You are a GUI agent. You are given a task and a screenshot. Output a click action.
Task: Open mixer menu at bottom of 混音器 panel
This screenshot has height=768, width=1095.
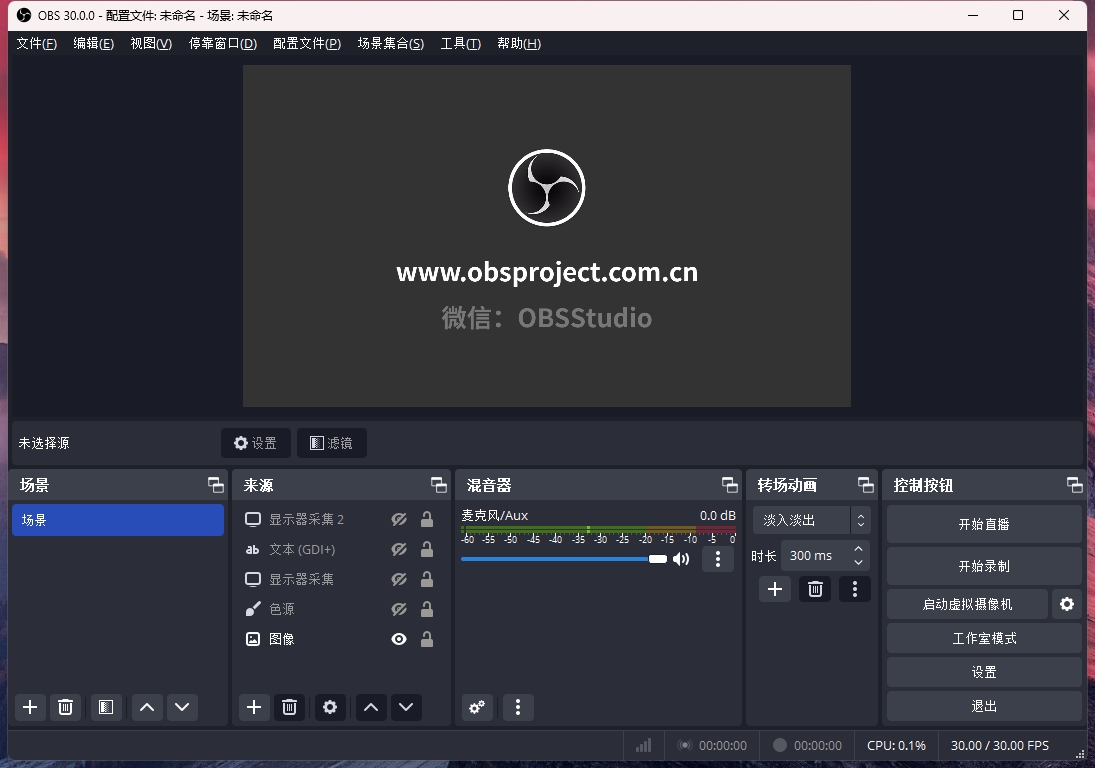[x=517, y=707]
